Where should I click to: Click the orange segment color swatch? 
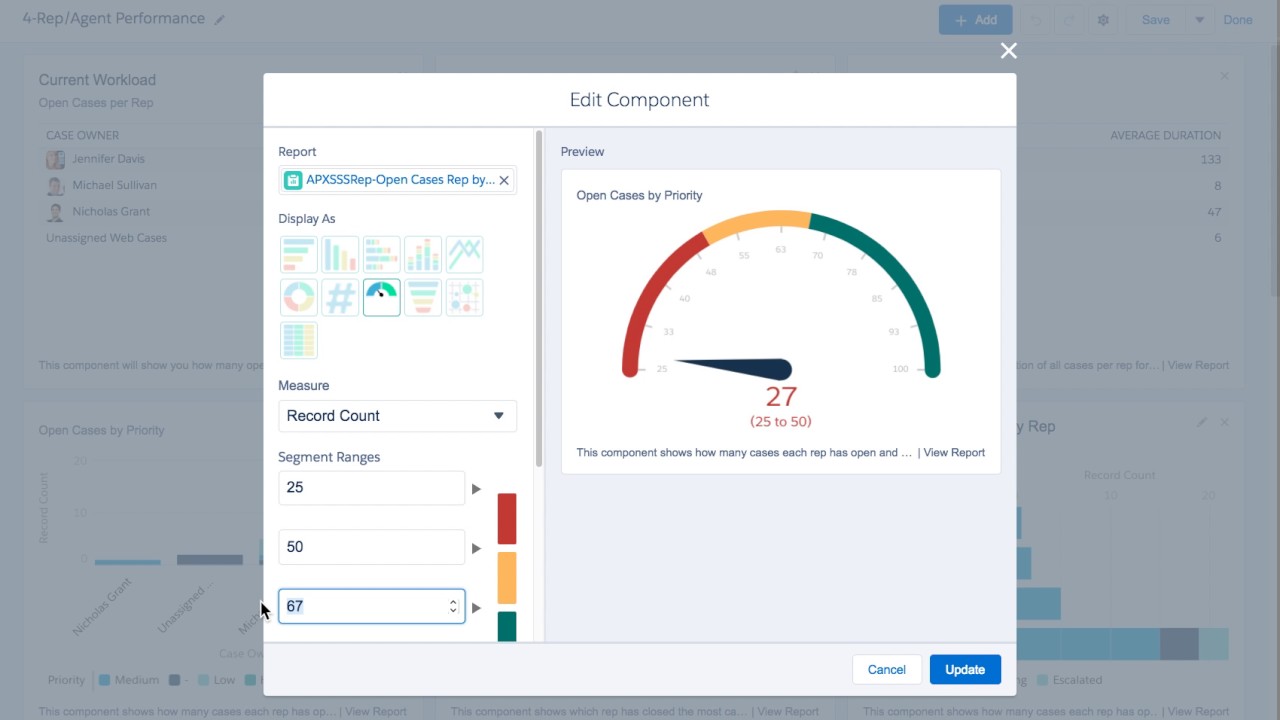pyautogui.click(x=507, y=578)
